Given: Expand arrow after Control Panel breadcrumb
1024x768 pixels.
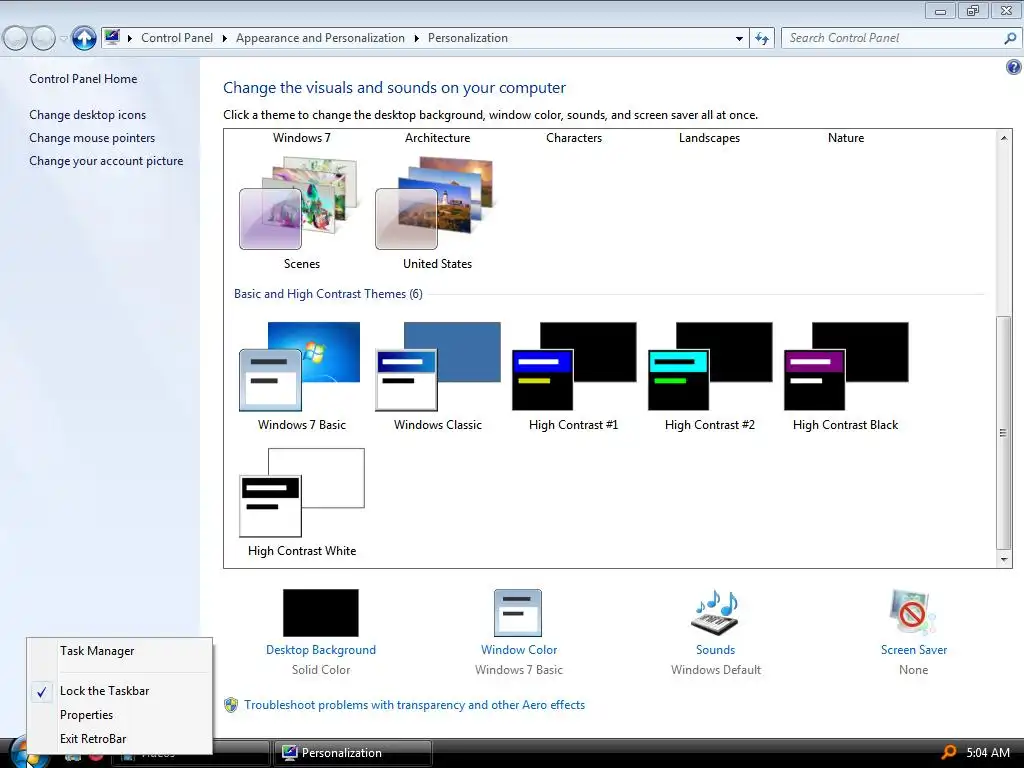Looking at the screenshot, I should [225, 38].
